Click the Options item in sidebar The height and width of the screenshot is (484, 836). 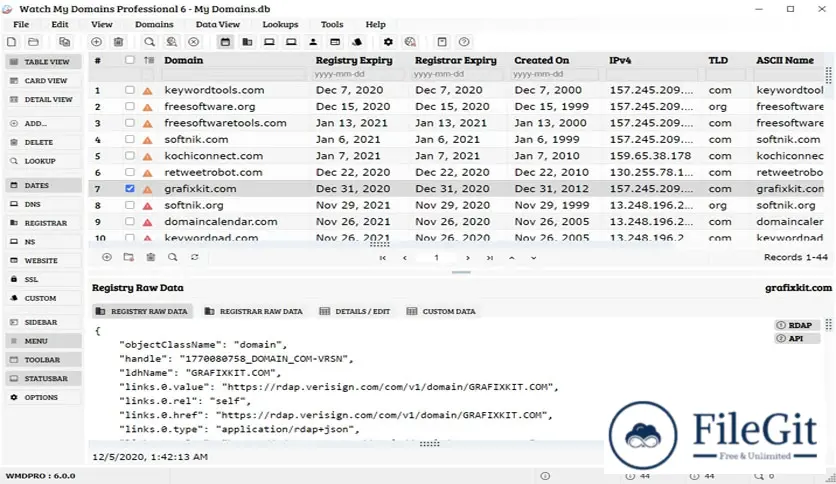click(44, 398)
